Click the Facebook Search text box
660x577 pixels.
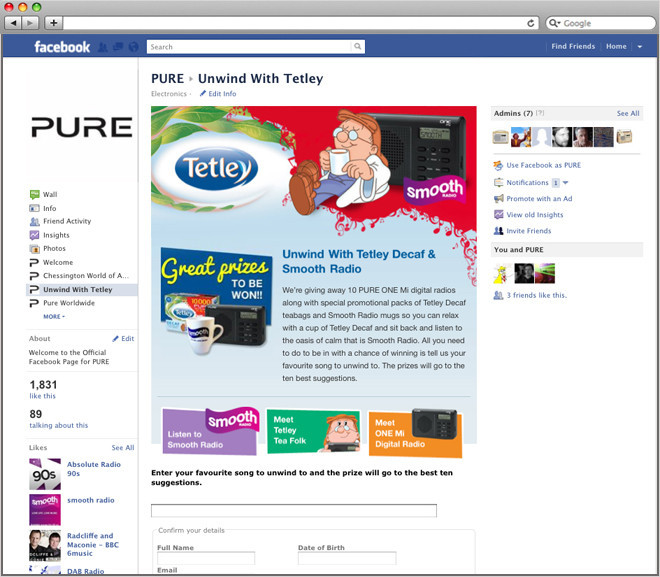(x=249, y=47)
